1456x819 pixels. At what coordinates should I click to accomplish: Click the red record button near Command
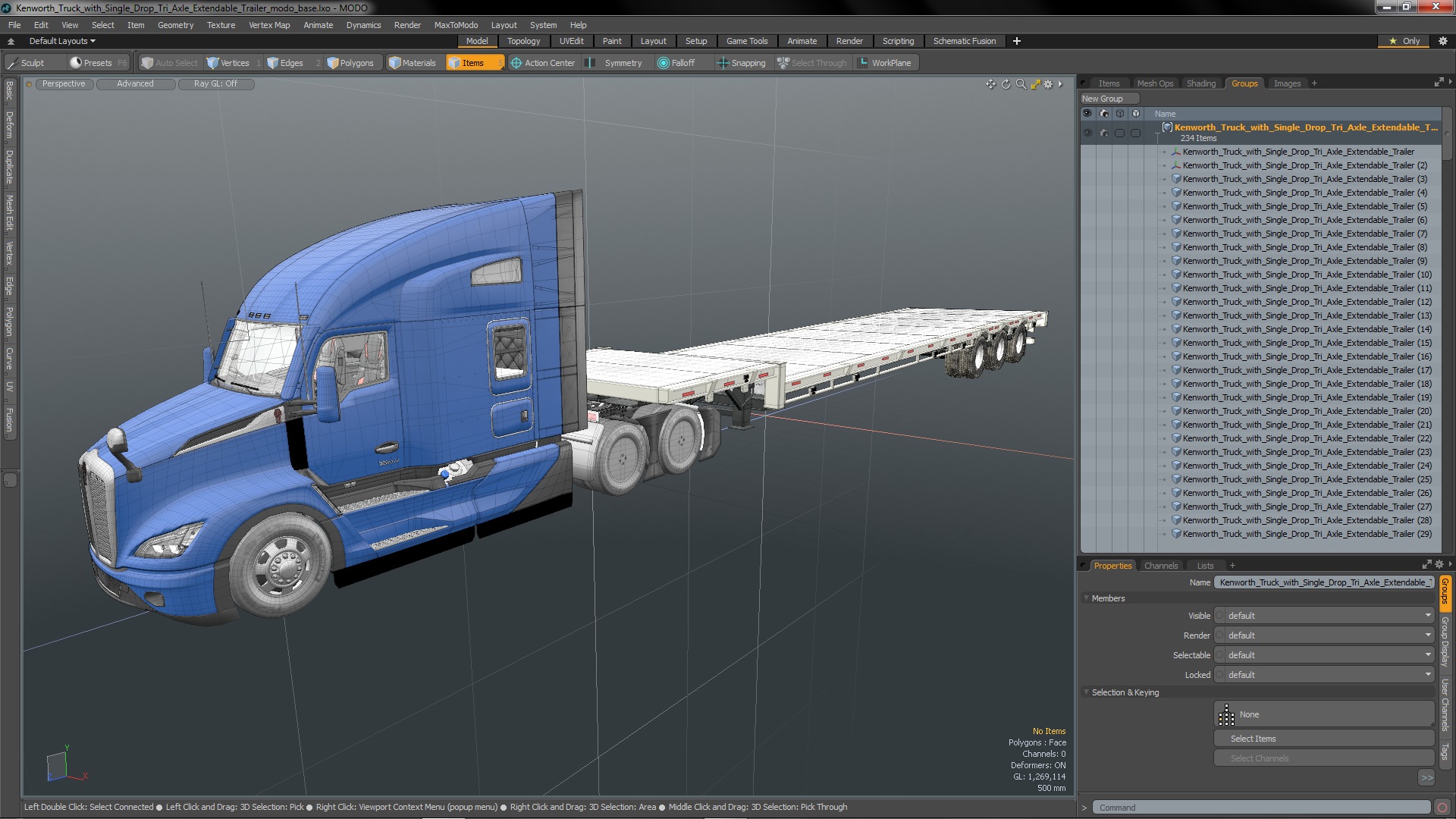coord(1442,808)
